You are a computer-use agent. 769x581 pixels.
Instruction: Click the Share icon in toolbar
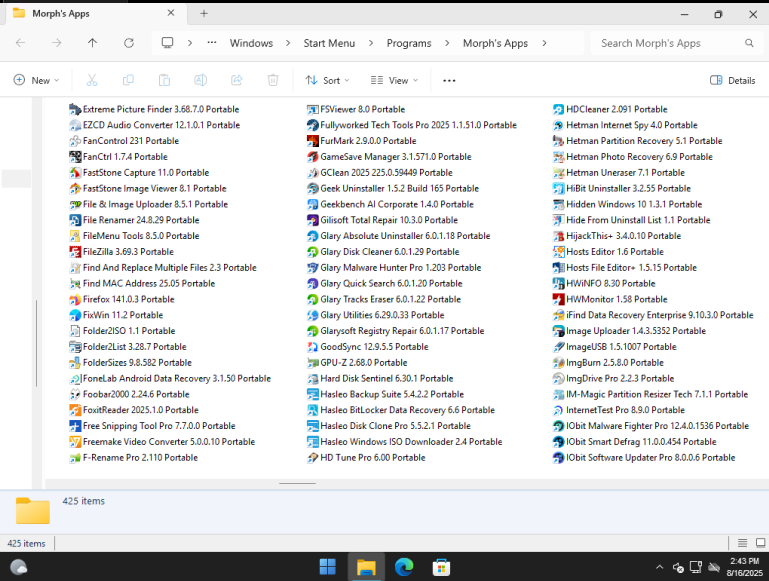tap(237, 80)
